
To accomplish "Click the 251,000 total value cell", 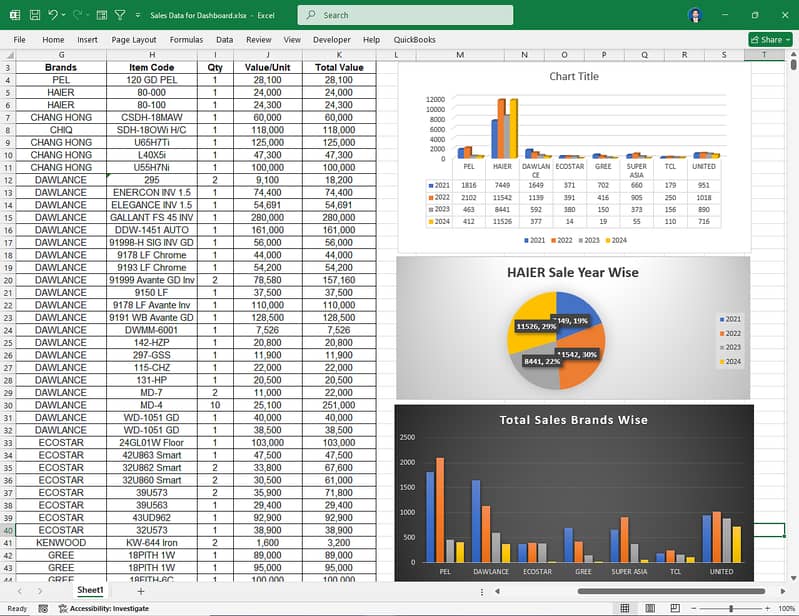I will click(339, 405).
